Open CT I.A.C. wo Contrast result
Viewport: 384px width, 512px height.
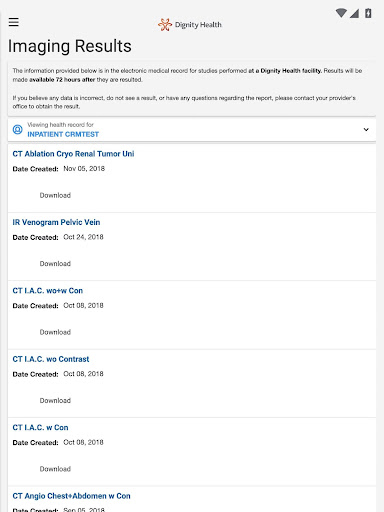pos(51,359)
